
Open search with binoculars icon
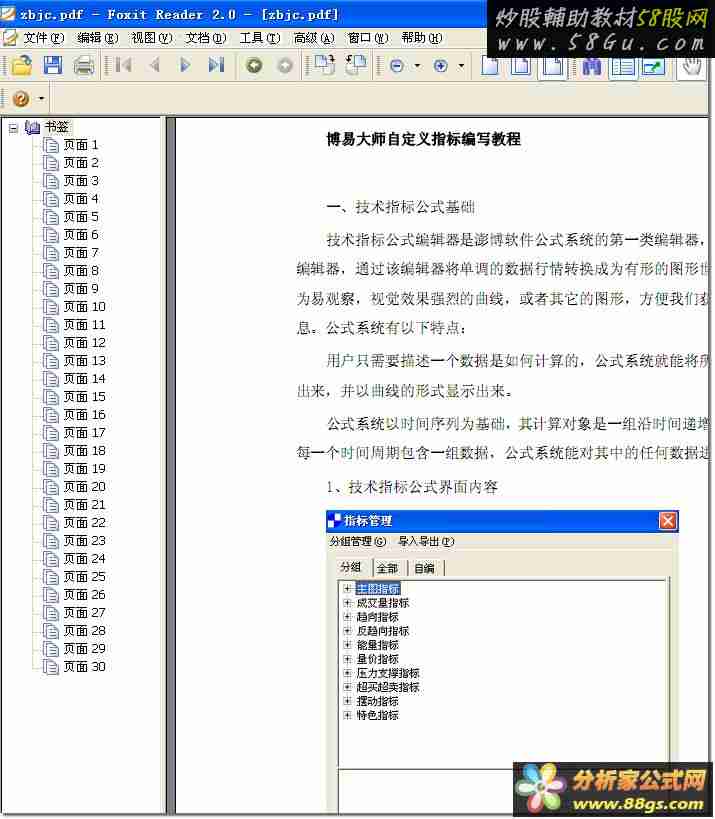tap(592, 67)
